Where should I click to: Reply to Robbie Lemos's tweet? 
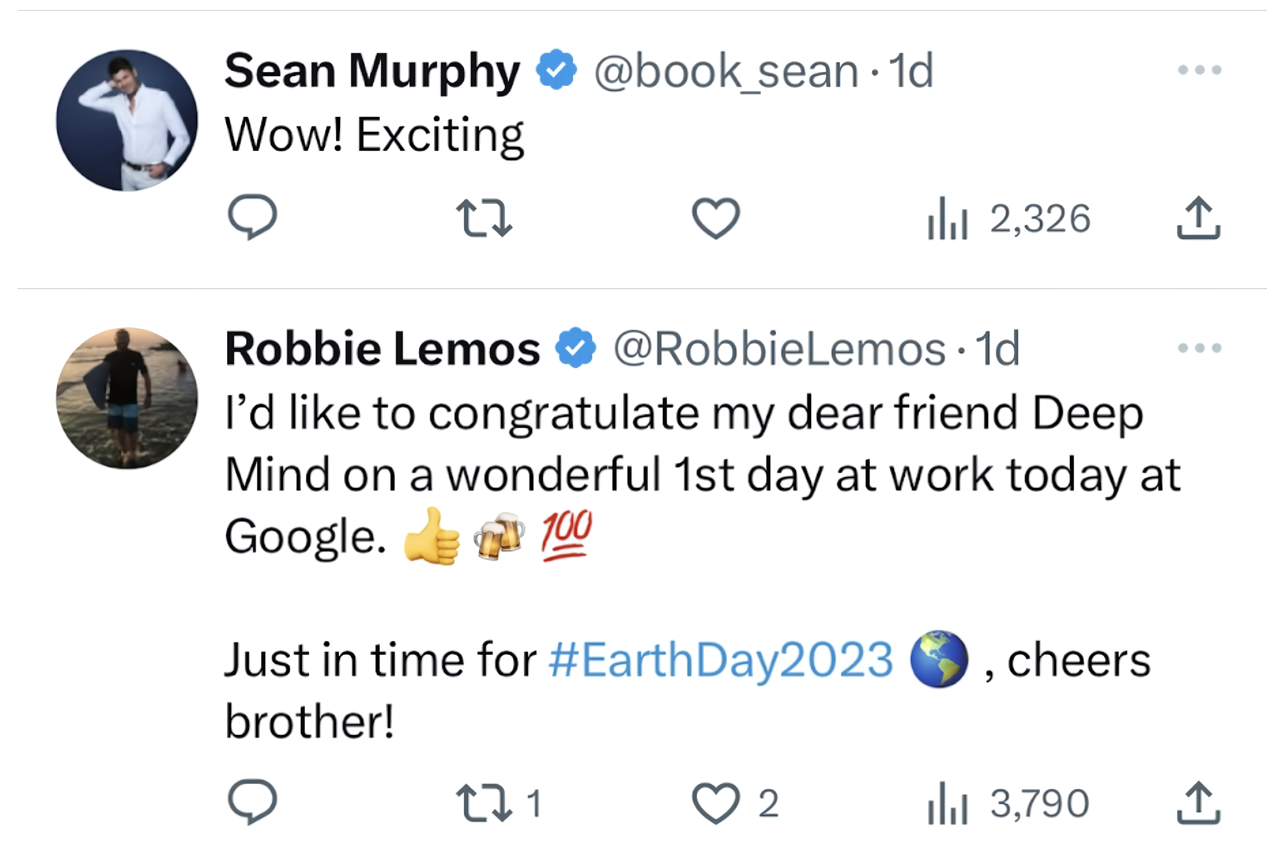[251, 803]
